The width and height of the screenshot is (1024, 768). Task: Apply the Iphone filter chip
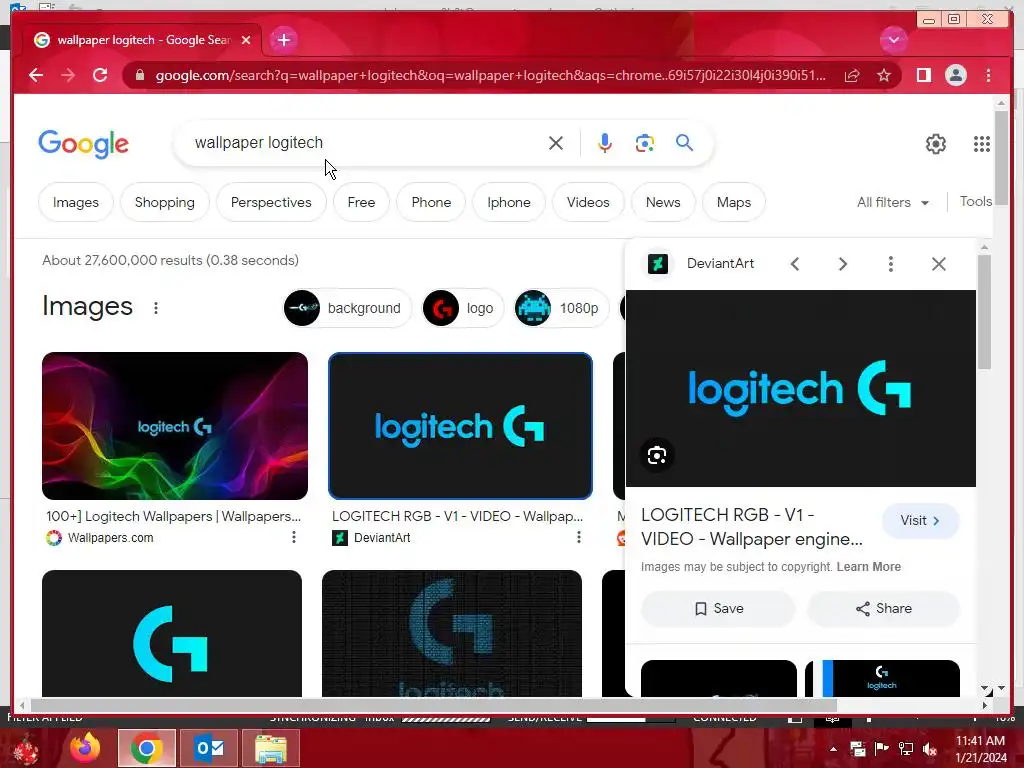tap(509, 202)
